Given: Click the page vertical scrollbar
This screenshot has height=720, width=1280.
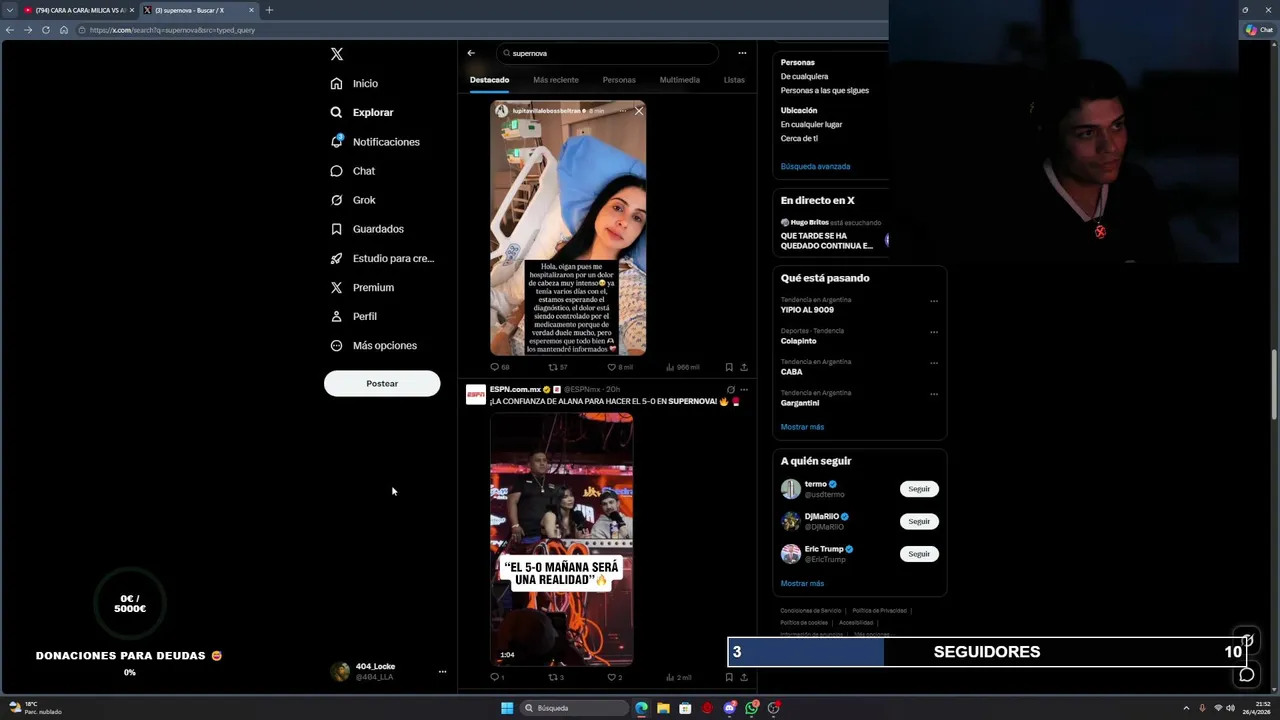Looking at the screenshot, I should (1274, 384).
